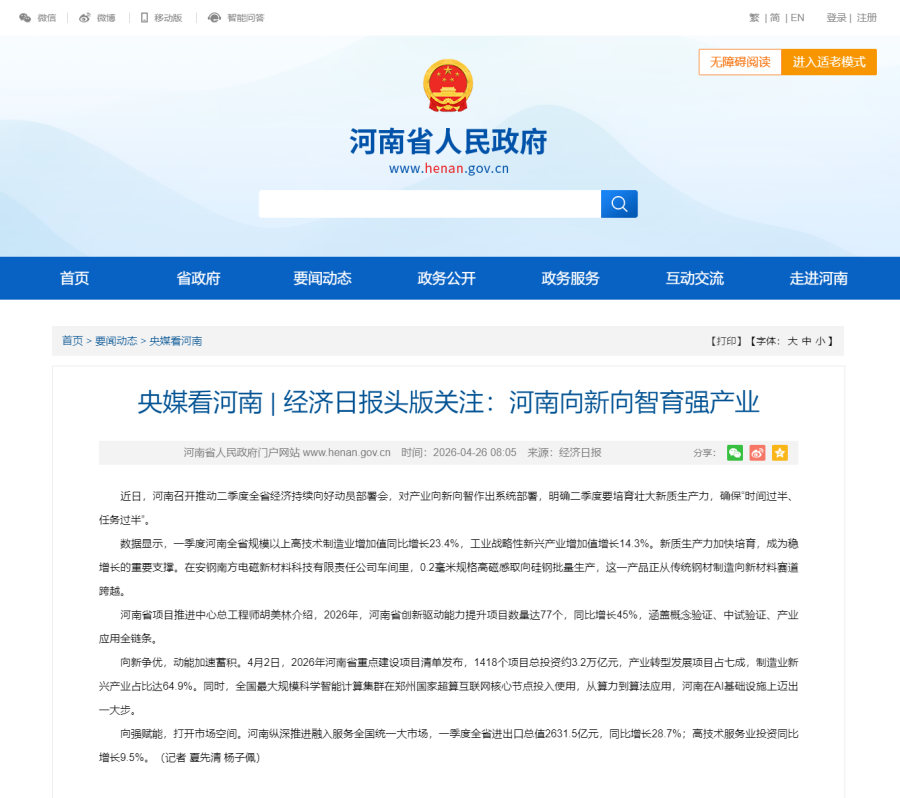Click into the site search input field
The width and height of the screenshot is (900, 798).
tap(429, 204)
